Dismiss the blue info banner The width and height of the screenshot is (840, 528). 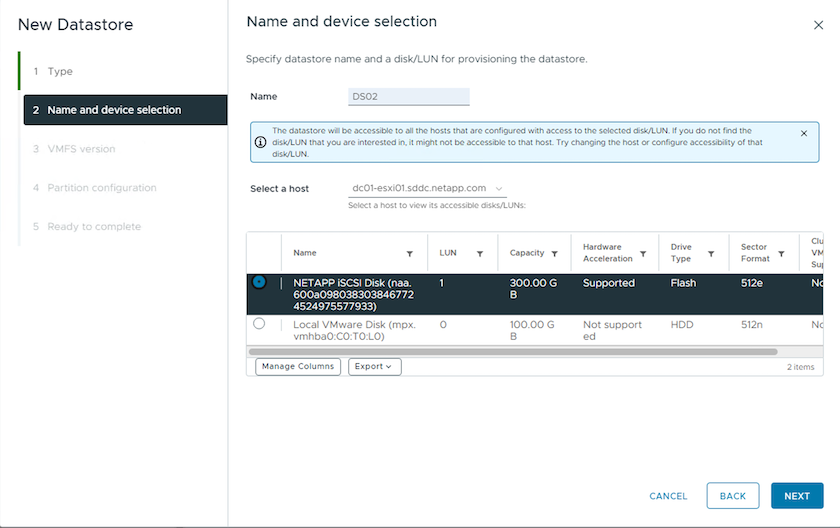point(804,133)
